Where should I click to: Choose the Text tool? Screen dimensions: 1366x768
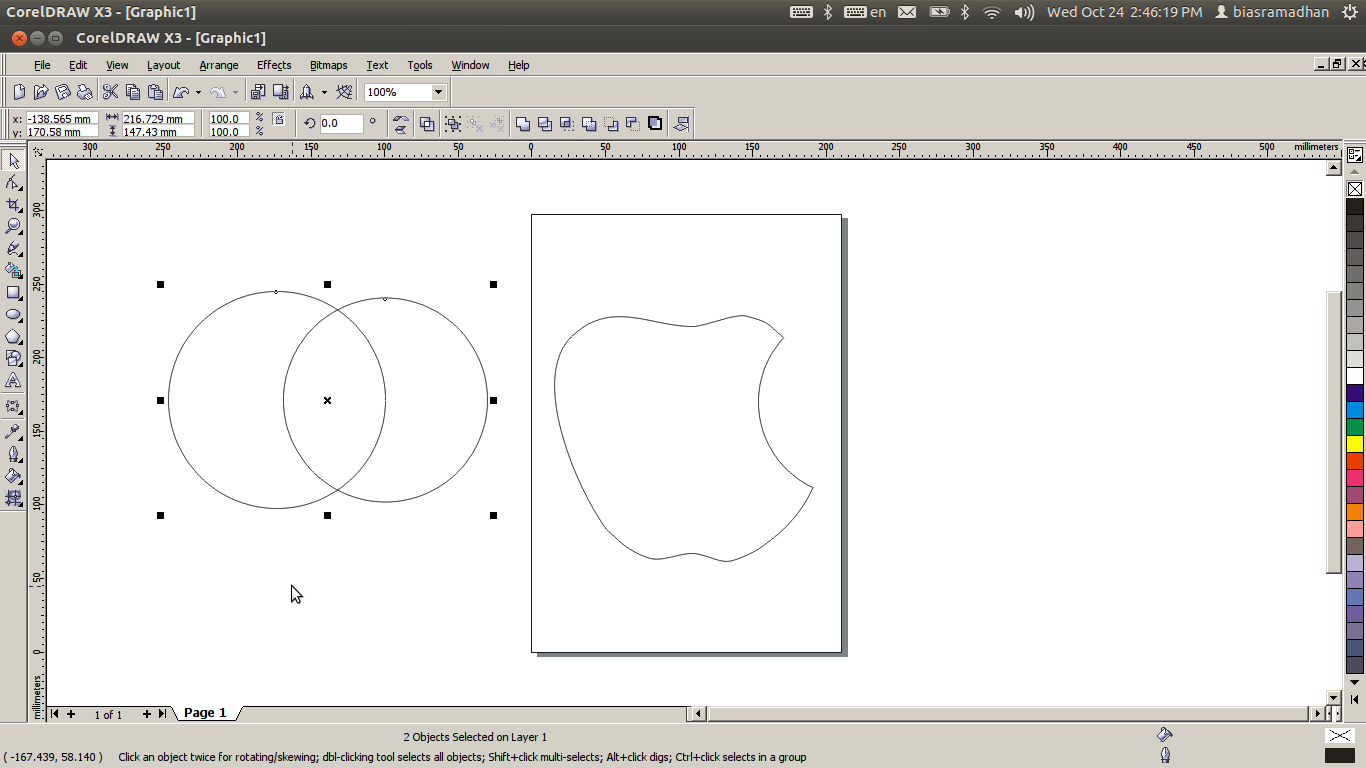(13, 381)
